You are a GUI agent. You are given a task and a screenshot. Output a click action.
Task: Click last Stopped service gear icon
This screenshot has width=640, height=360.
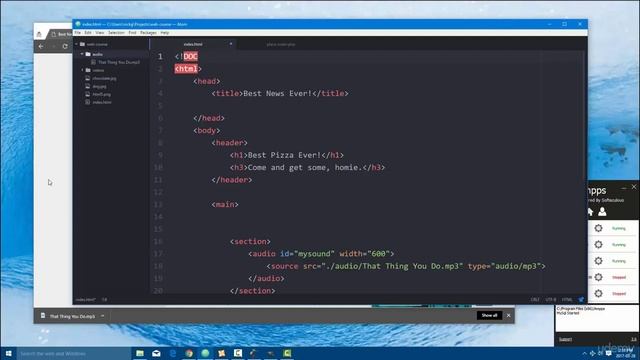[598, 293]
